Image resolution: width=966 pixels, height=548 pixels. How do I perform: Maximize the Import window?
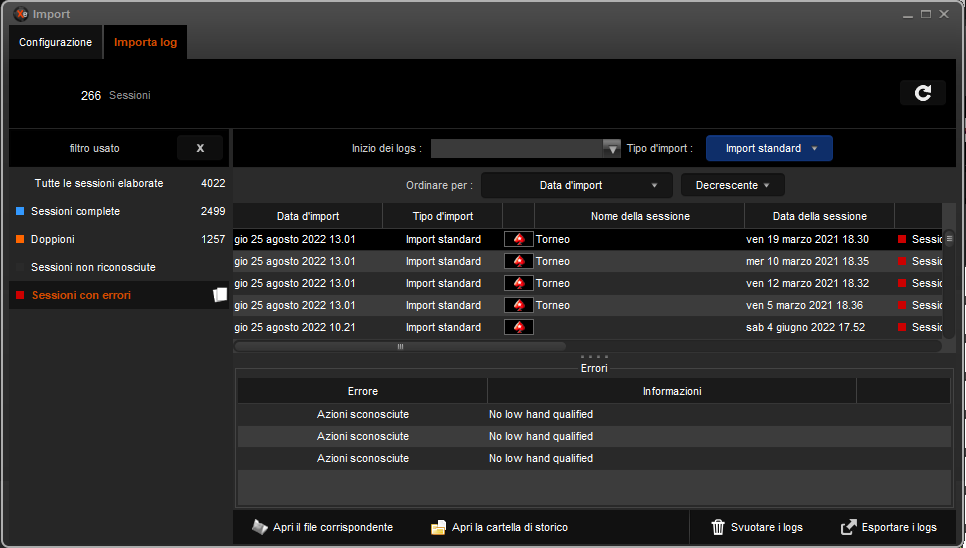[925, 14]
